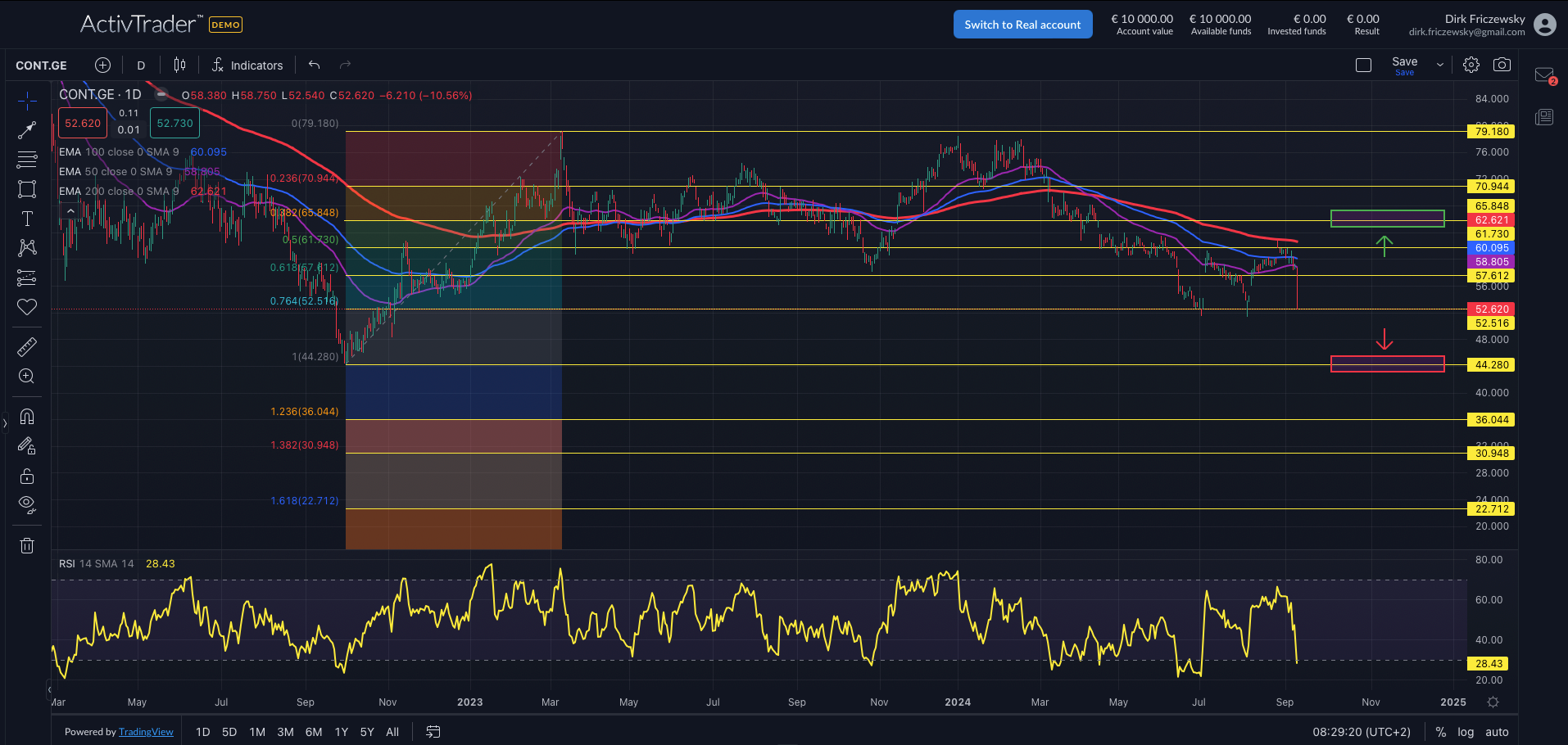Add symbol with the compare plus icon
The height and width of the screenshot is (745, 1568).
102,65
